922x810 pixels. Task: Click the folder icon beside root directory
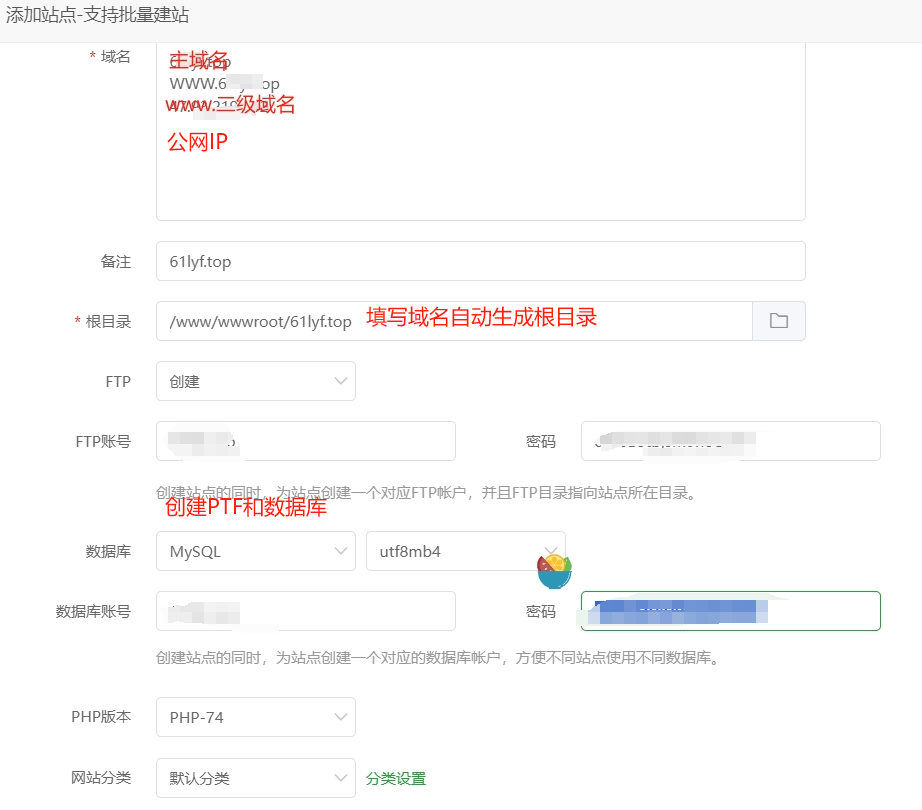(778, 321)
